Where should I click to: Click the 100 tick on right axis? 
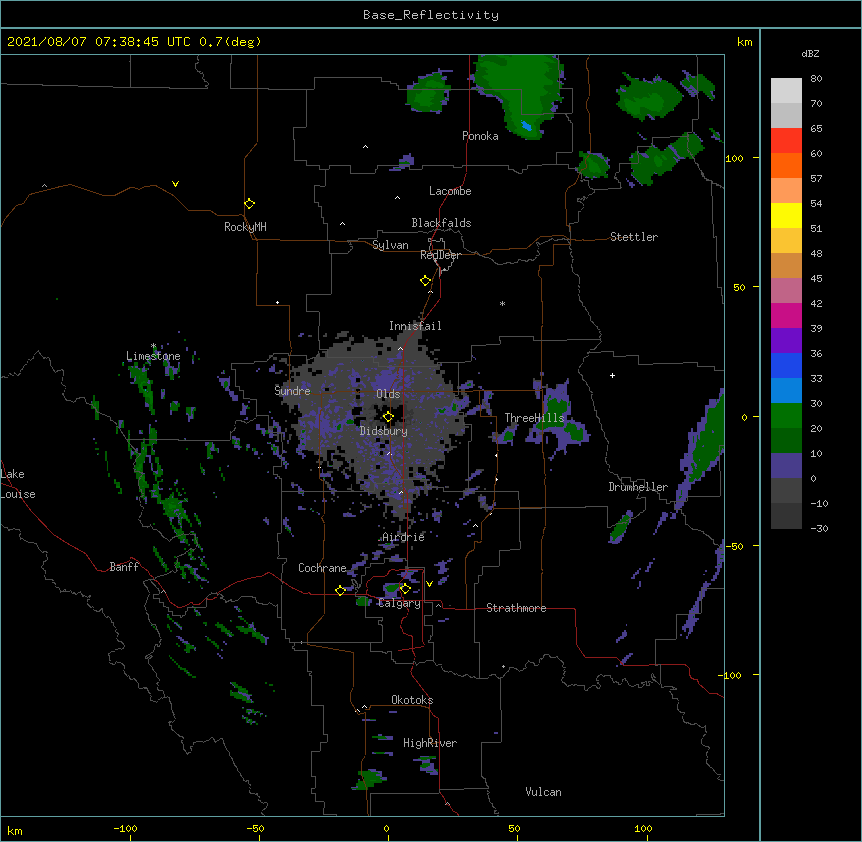point(734,158)
